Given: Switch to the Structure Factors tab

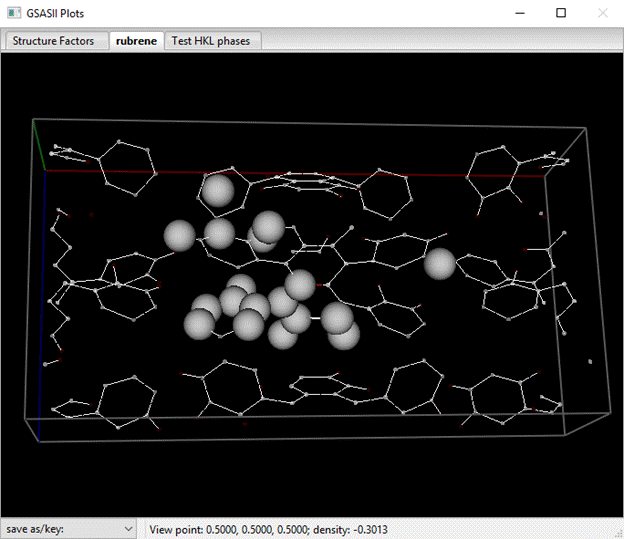Looking at the screenshot, I should pyautogui.click(x=53, y=41).
